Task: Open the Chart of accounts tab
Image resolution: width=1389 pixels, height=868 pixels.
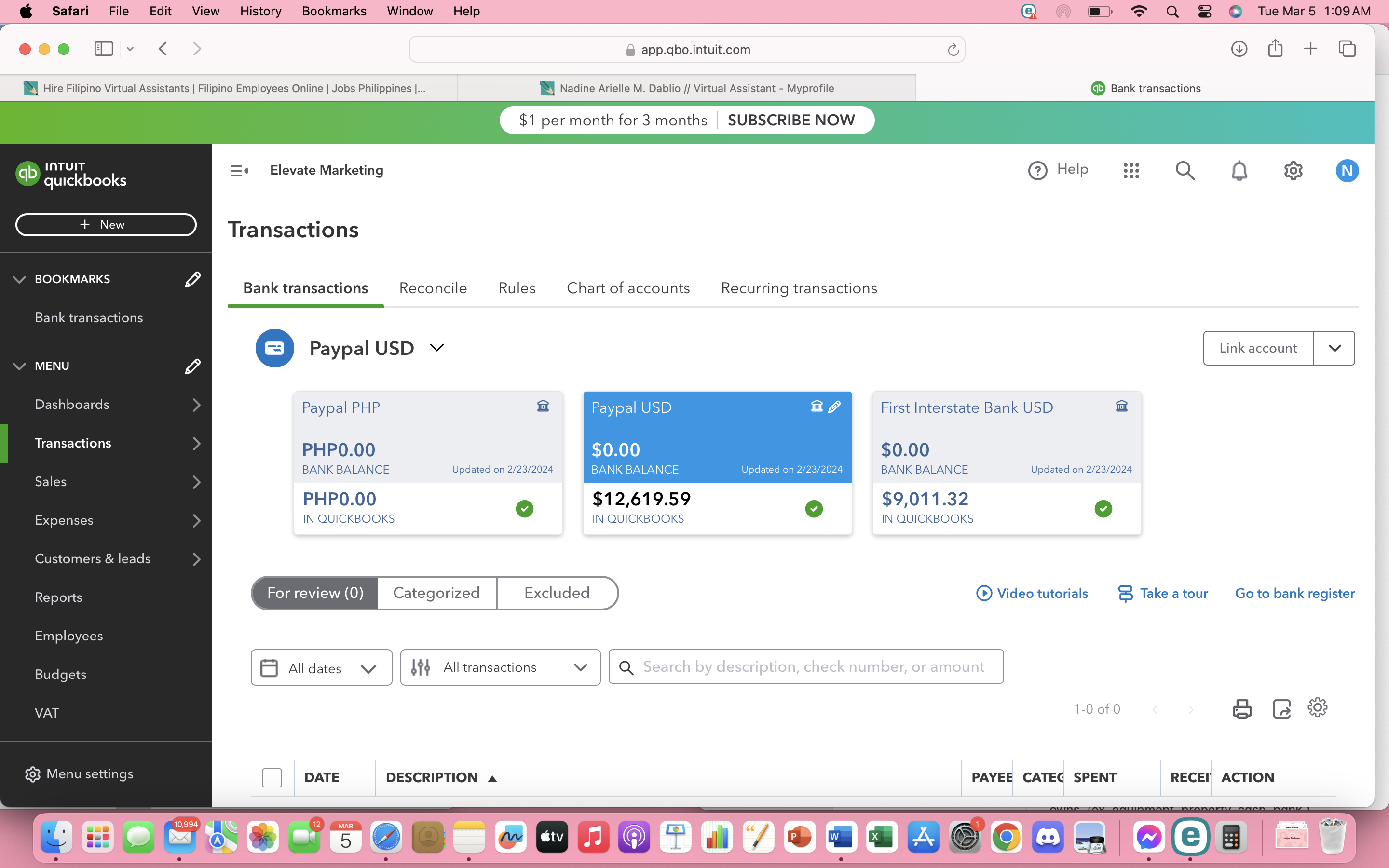Action: tap(628, 288)
